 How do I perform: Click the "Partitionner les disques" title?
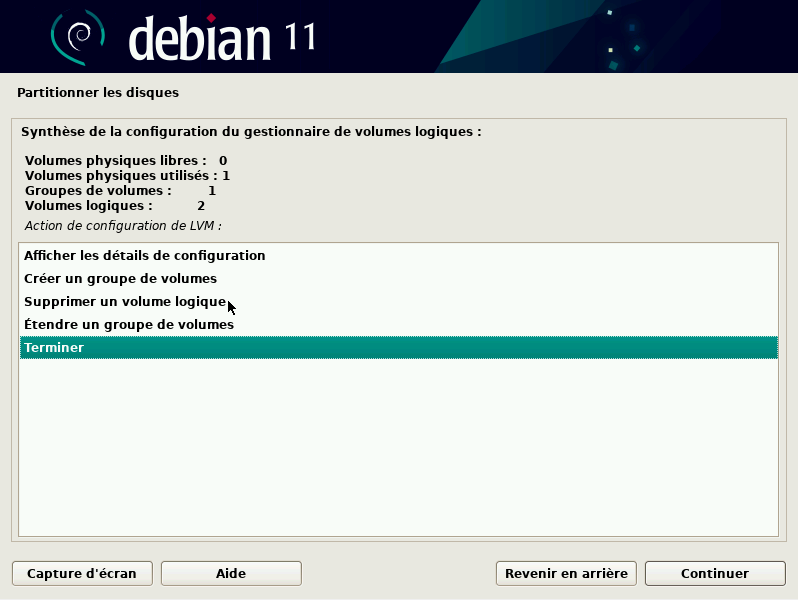point(98,93)
